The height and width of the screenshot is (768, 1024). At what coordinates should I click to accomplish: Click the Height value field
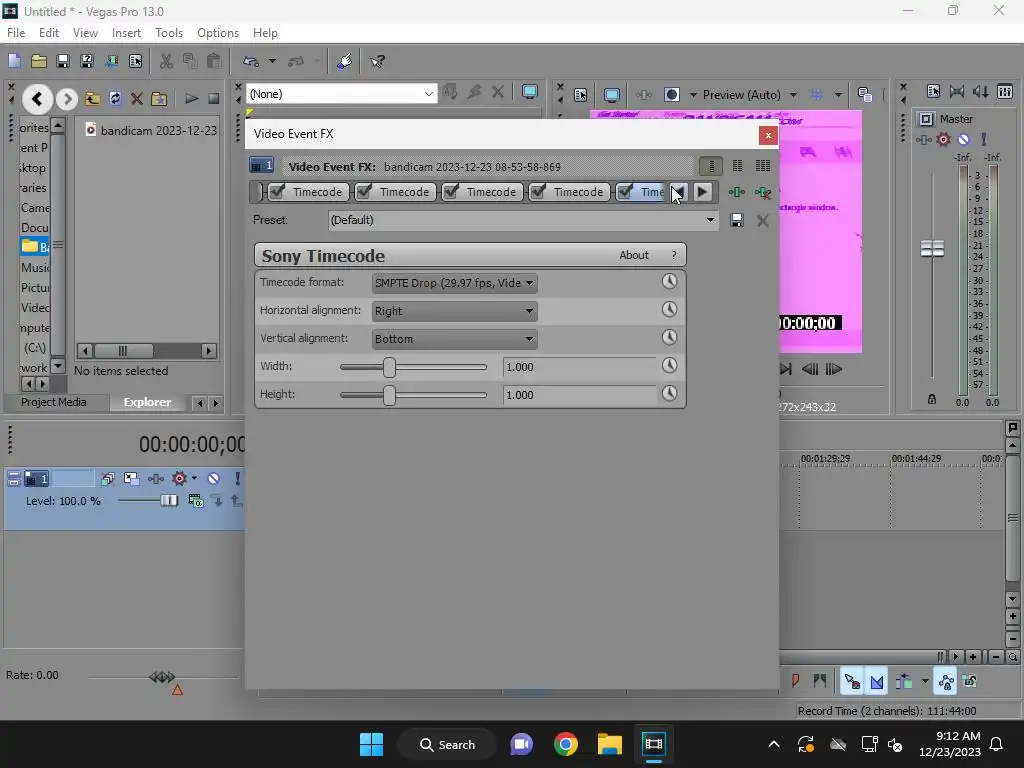579,395
